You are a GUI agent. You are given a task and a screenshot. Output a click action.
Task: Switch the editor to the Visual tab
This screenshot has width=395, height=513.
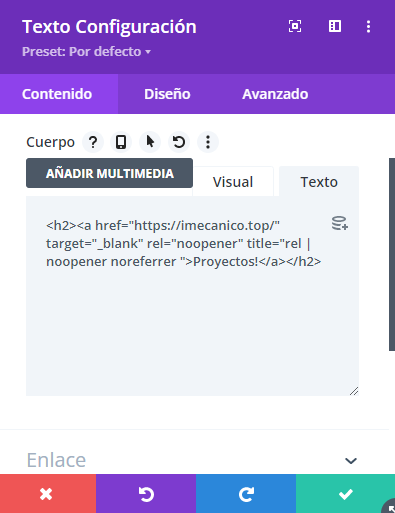[x=233, y=182]
